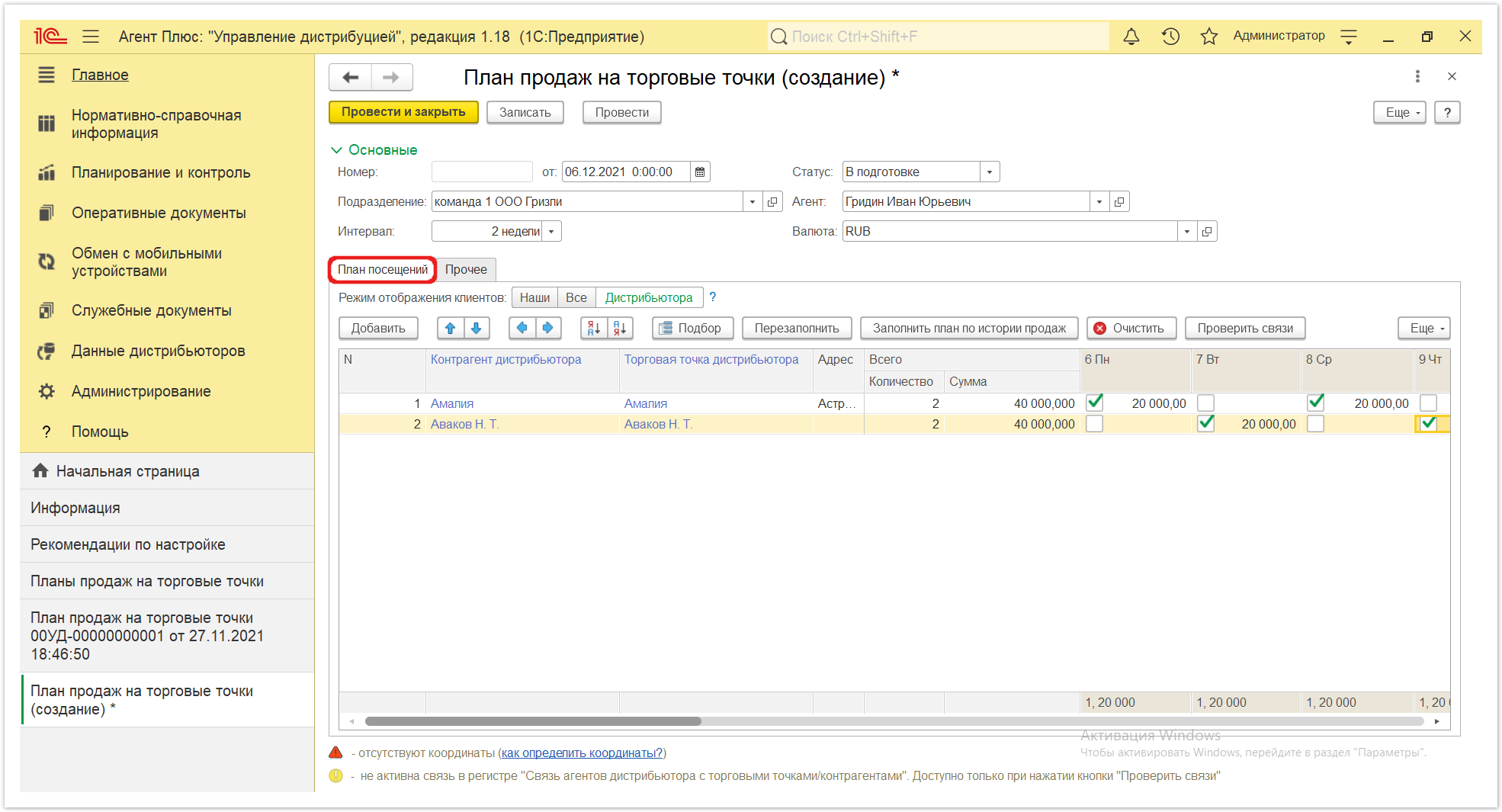Click the Администрирование gear icon
This screenshot has width=1502, height=812.
tap(47, 391)
